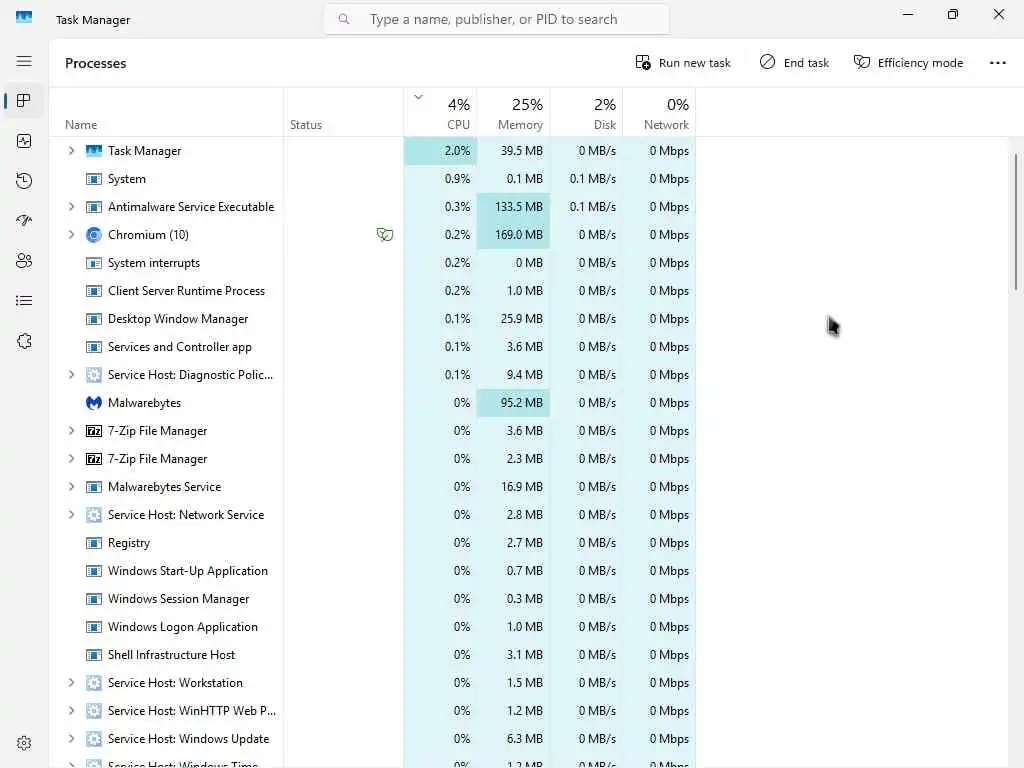
Task: Expand Service Host: Workstation row
Action: point(71,682)
